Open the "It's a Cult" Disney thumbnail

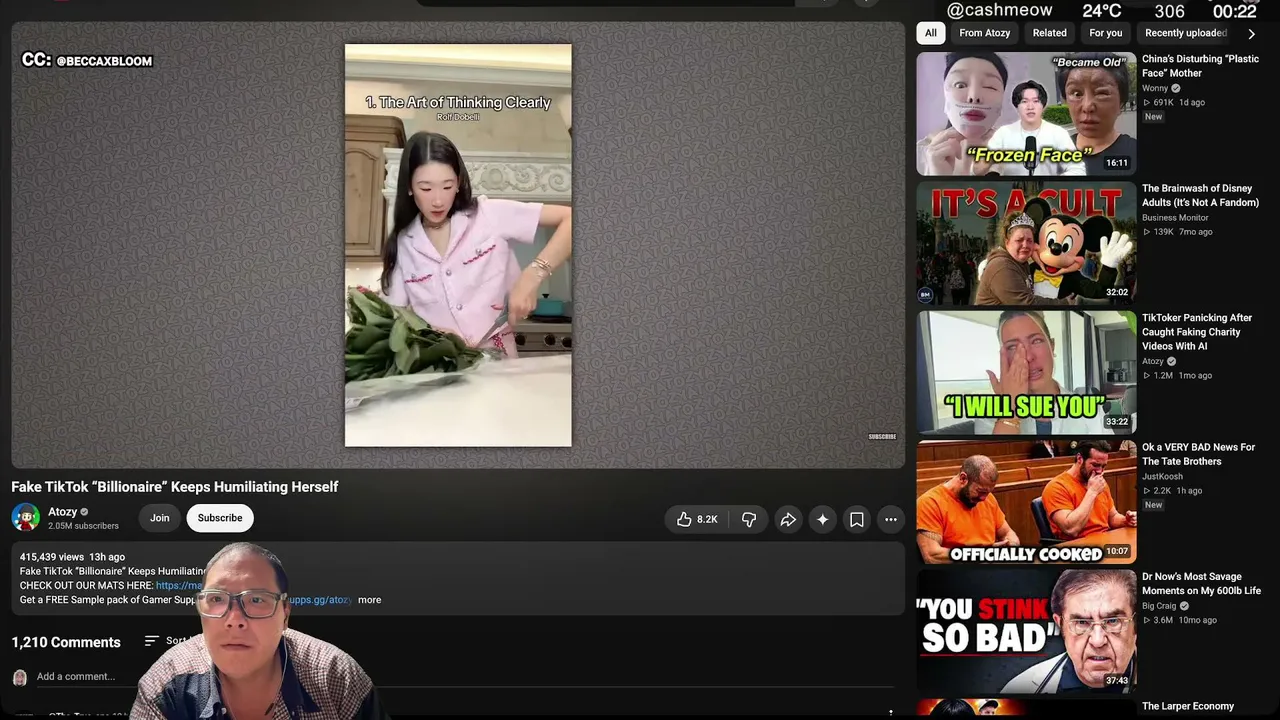1026,243
